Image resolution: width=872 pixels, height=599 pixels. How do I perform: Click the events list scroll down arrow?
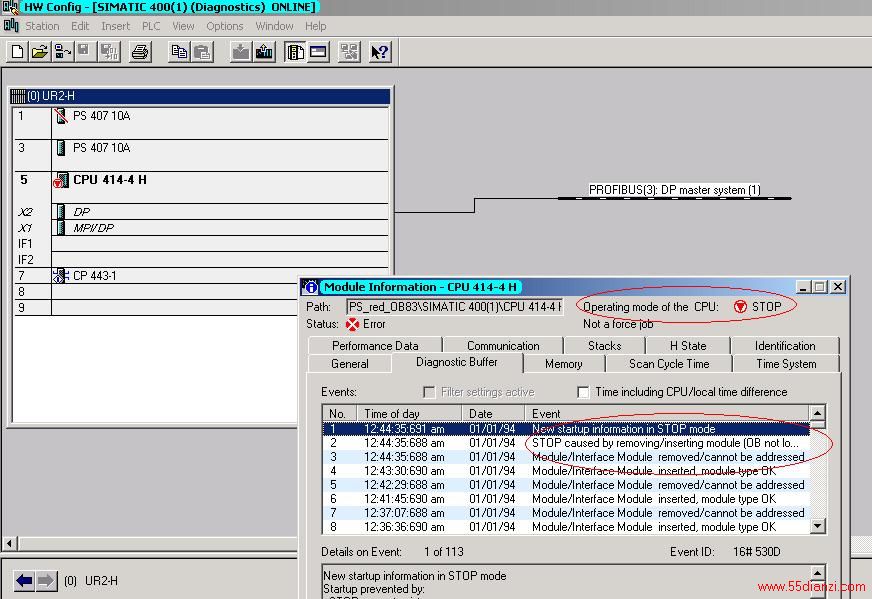pos(818,526)
